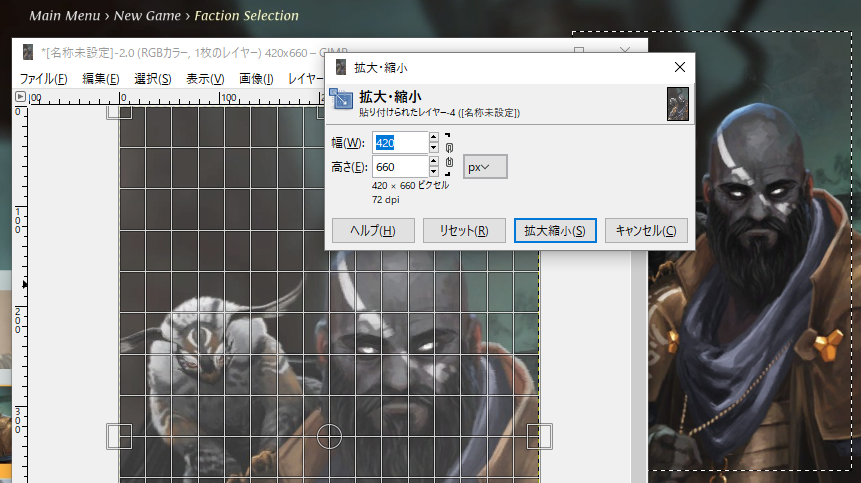Click Faction Selection breadcrumb text
Image resolution: width=861 pixels, height=483 pixels.
(x=247, y=15)
